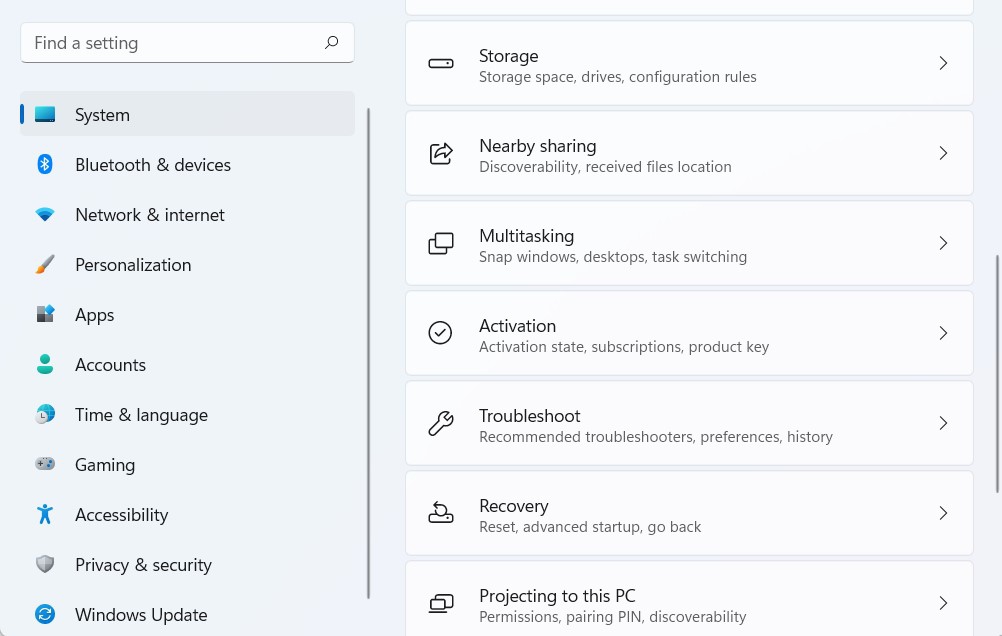The image size is (1002, 636).
Task: Click the Network & internet Wi-Fi icon
Action: tap(45, 214)
